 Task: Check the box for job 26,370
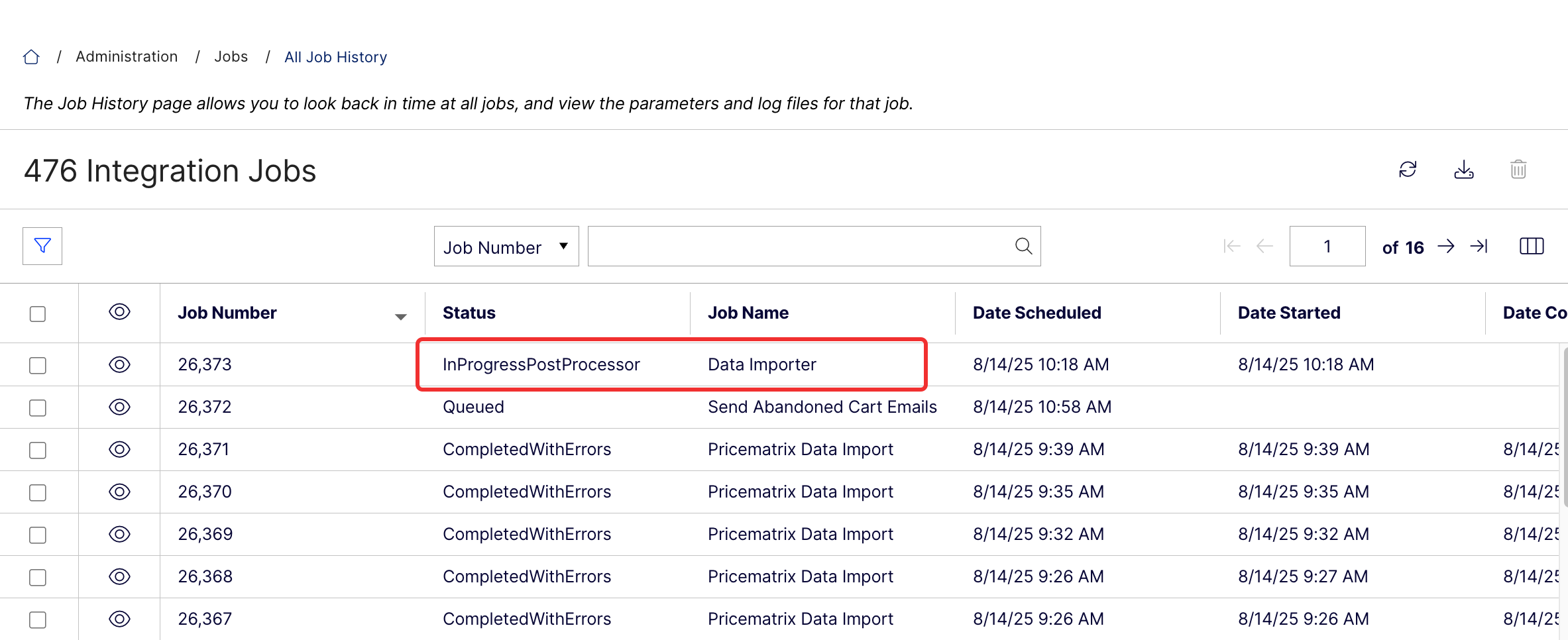[38, 492]
